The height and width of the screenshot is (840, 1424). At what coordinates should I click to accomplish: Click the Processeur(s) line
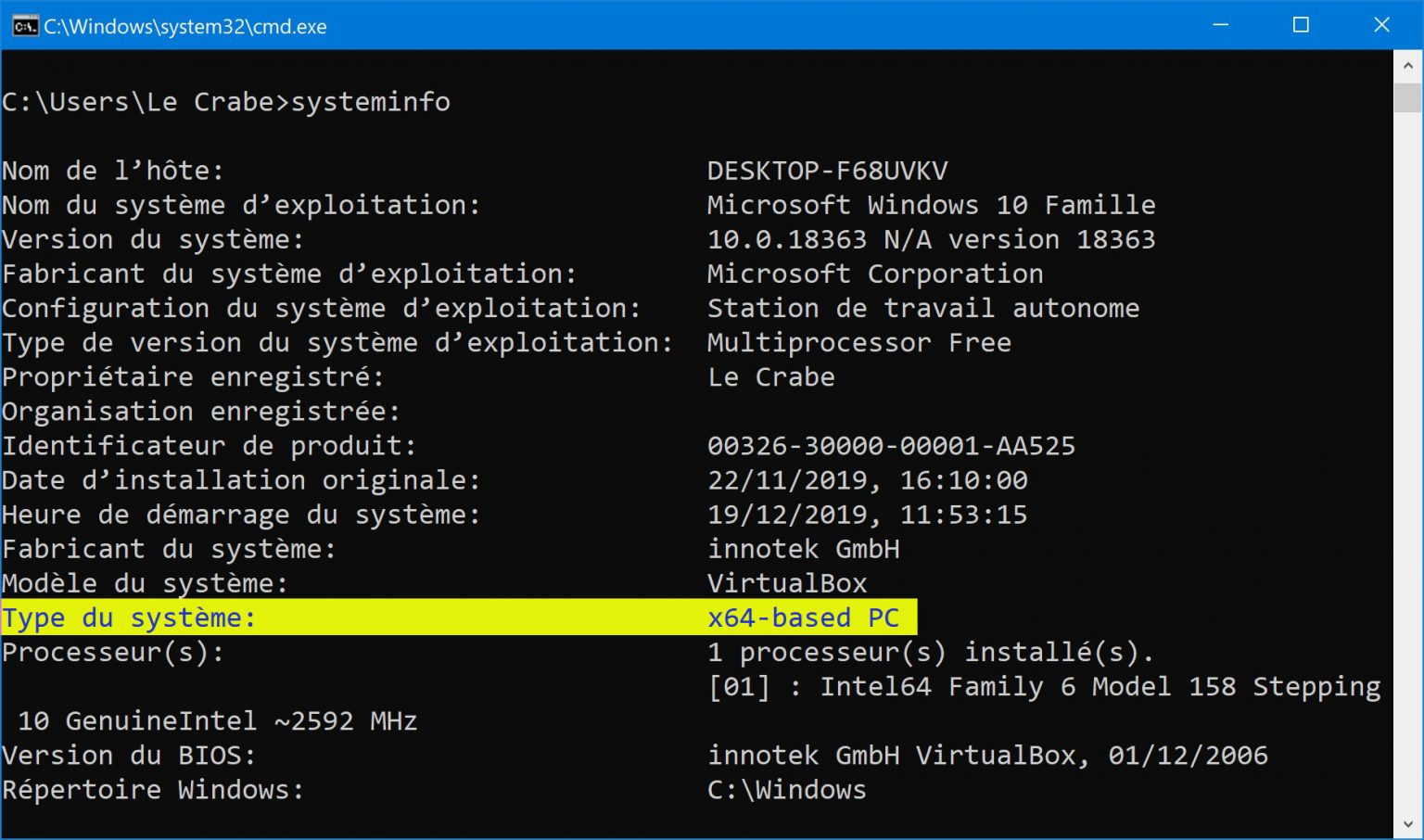(x=113, y=652)
